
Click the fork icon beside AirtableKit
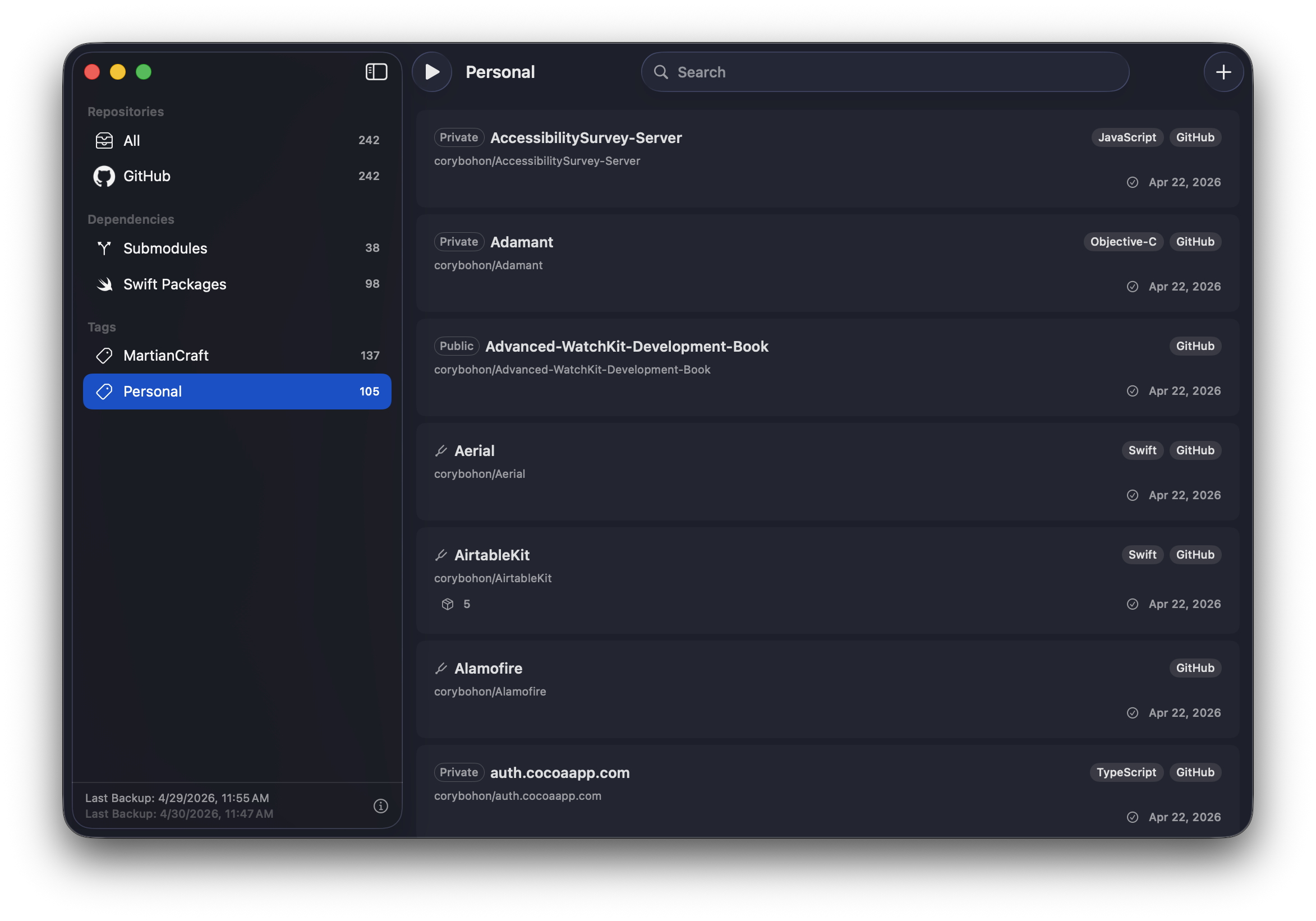[441, 555]
